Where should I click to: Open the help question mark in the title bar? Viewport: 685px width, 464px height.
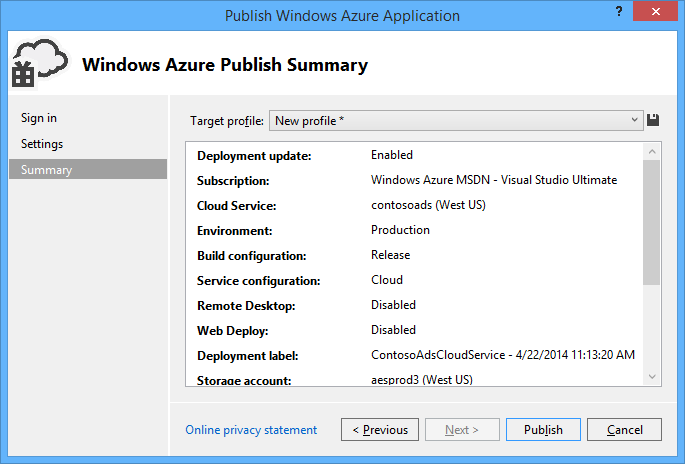619,12
